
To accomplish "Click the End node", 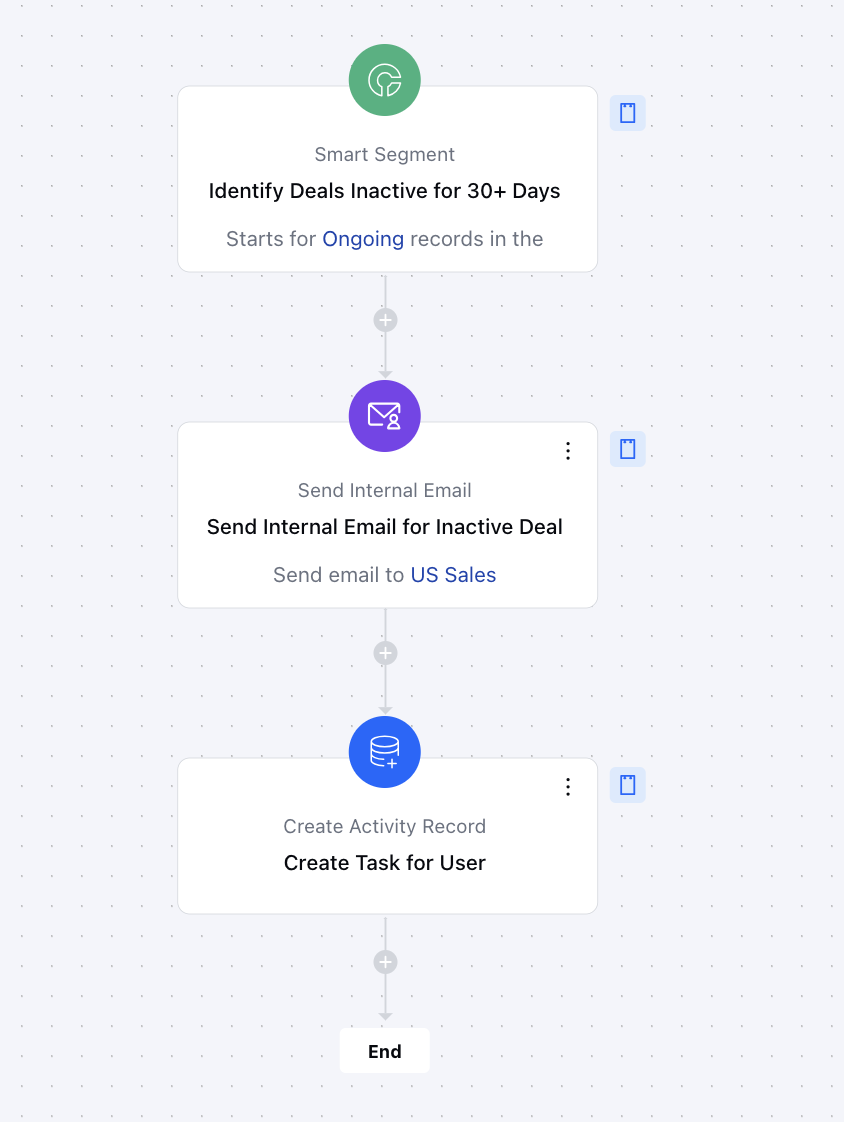I will click(384, 1050).
